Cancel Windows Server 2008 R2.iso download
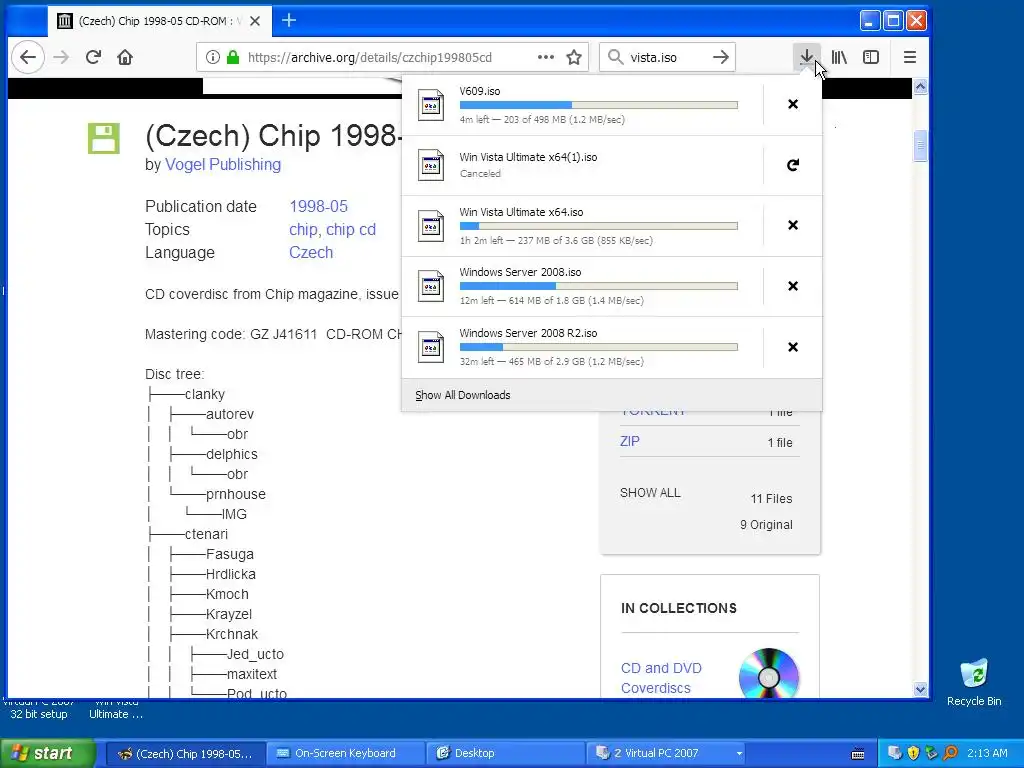1024x768 pixels. [793, 347]
